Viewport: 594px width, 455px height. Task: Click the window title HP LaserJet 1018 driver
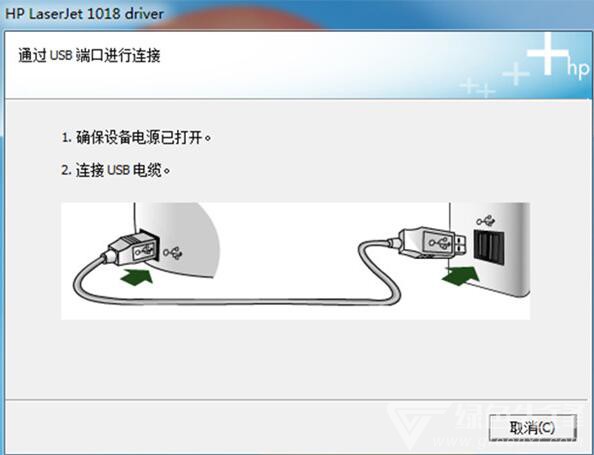click(84, 14)
